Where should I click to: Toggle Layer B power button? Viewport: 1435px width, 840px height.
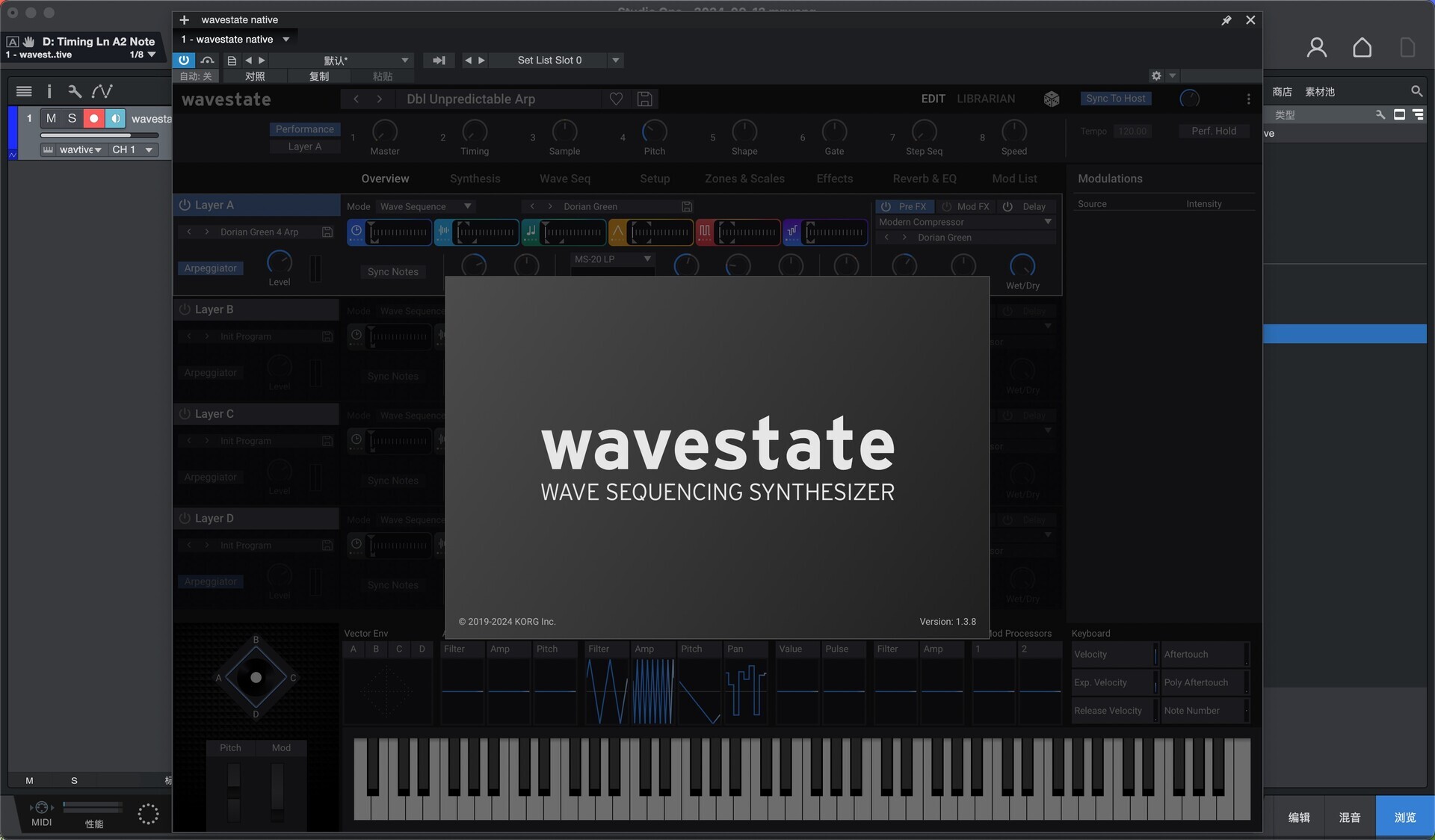185,309
